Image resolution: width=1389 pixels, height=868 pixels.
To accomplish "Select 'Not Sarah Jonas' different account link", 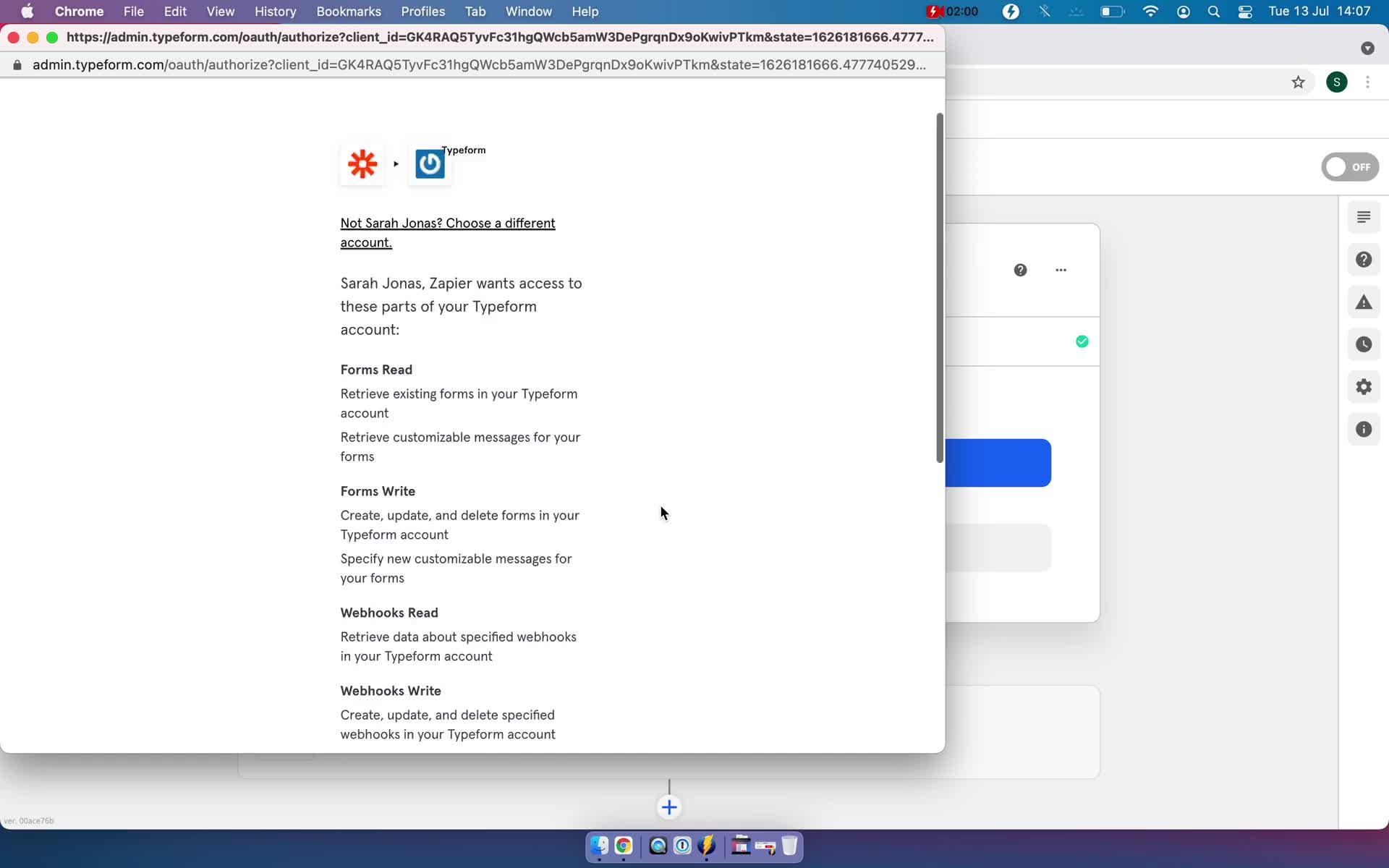I will (447, 232).
